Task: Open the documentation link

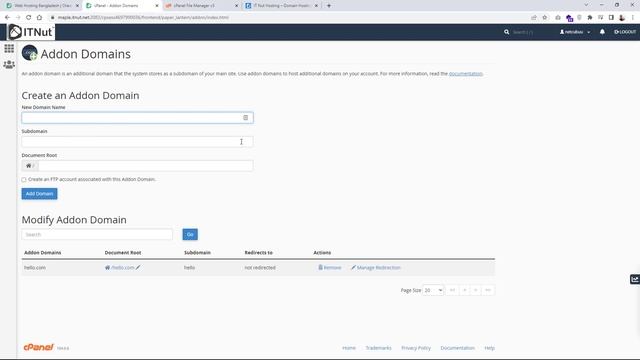Action: pyautogui.click(x=466, y=73)
